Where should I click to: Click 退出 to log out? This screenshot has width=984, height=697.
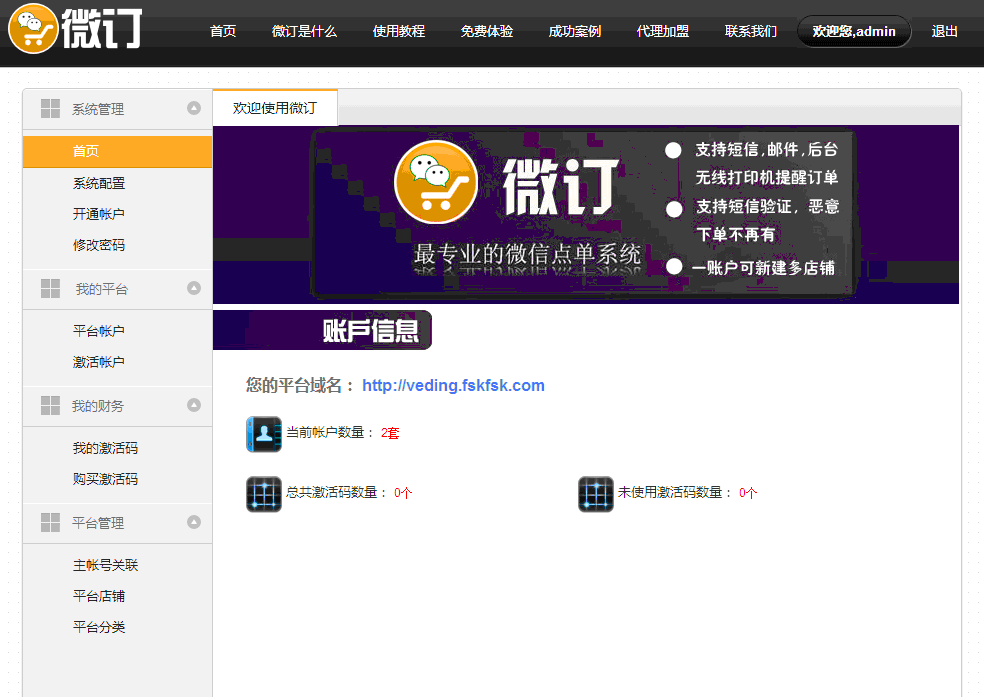coord(944,31)
